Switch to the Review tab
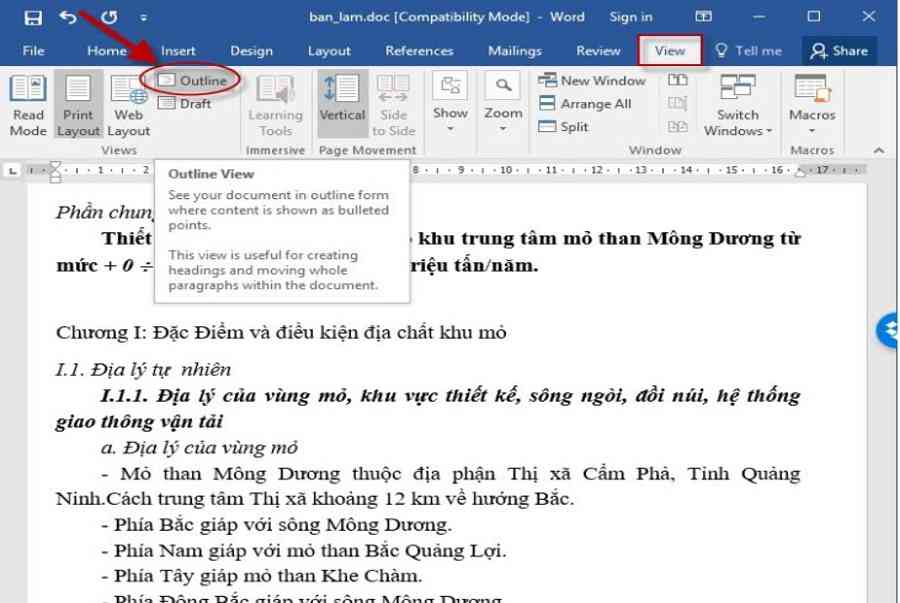Viewport: 900px width, 603px height. click(598, 50)
